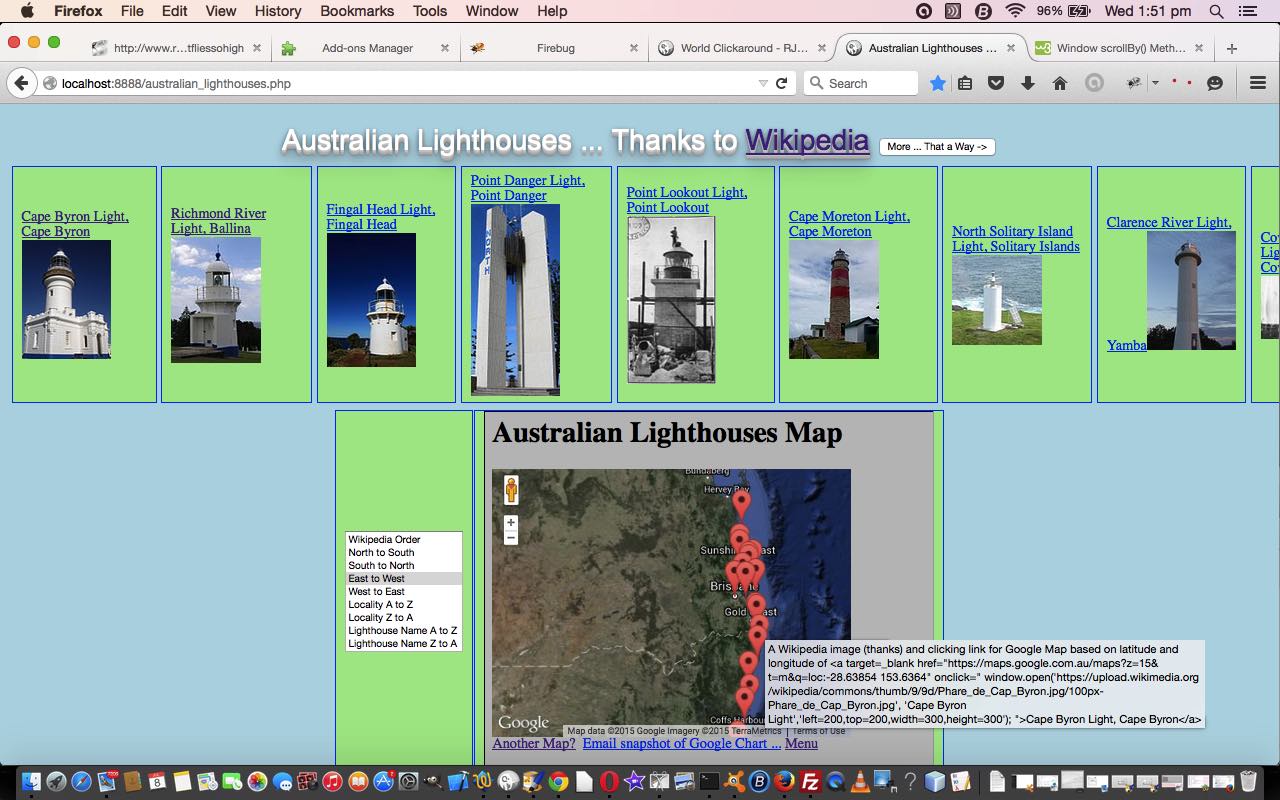Select Locality A to Z option
The width and height of the screenshot is (1280, 800).
[x=404, y=604]
